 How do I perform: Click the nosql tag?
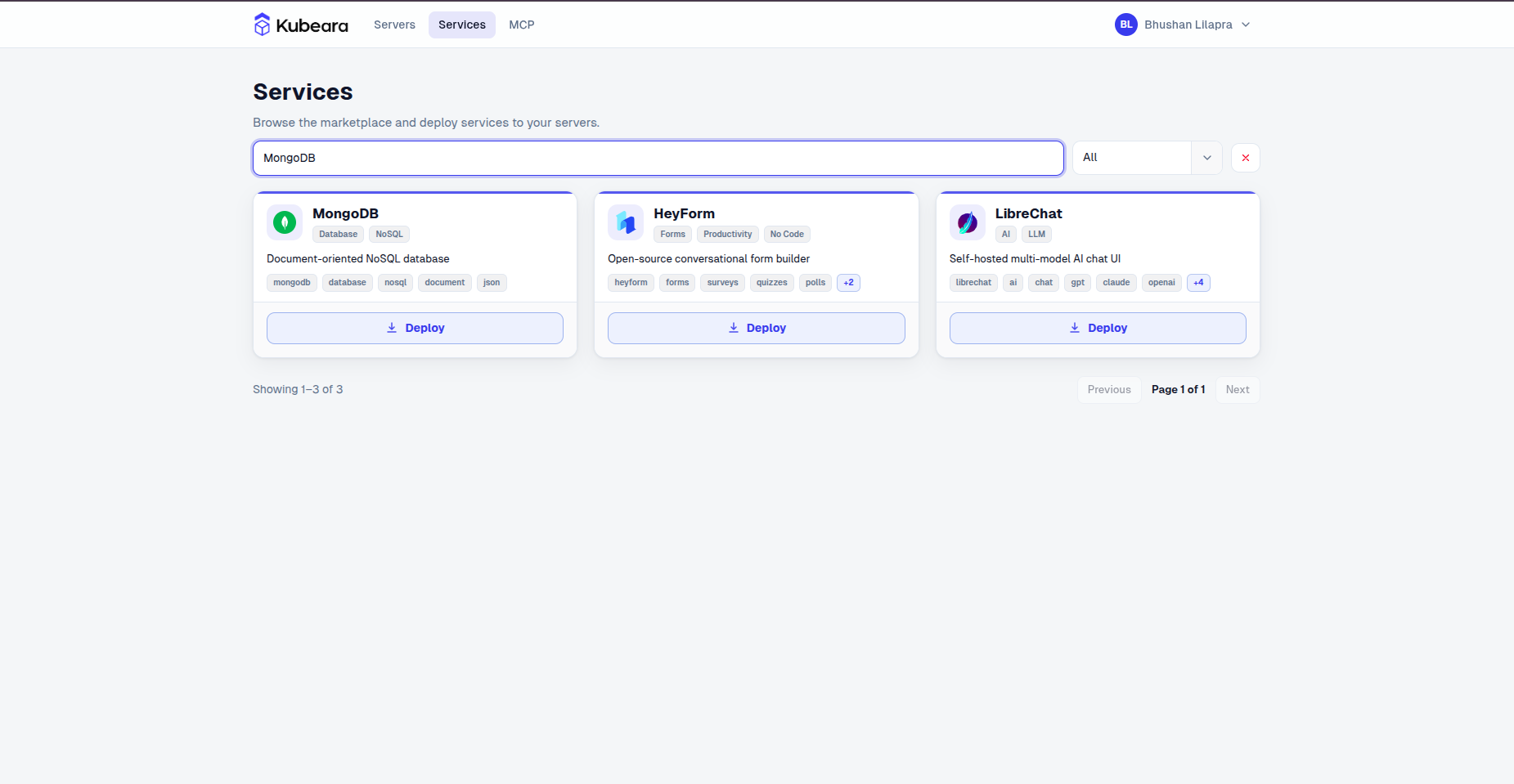pos(396,283)
